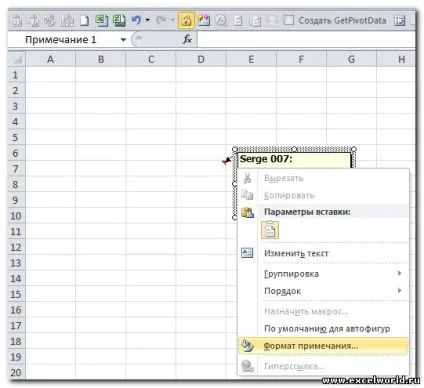Expand the Порядок submenu arrow
The image size is (424, 388).
click(399, 291)
